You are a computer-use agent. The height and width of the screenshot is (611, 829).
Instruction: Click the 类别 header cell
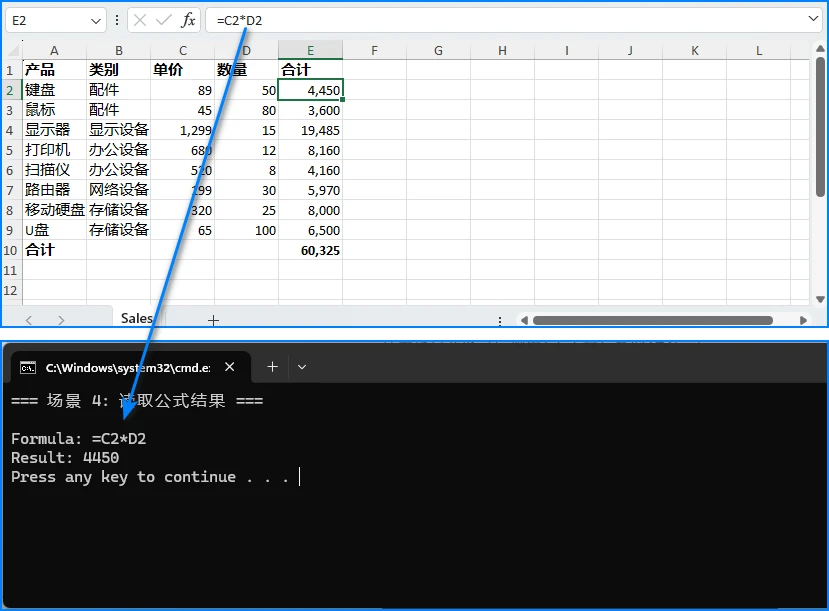point(118,70)
